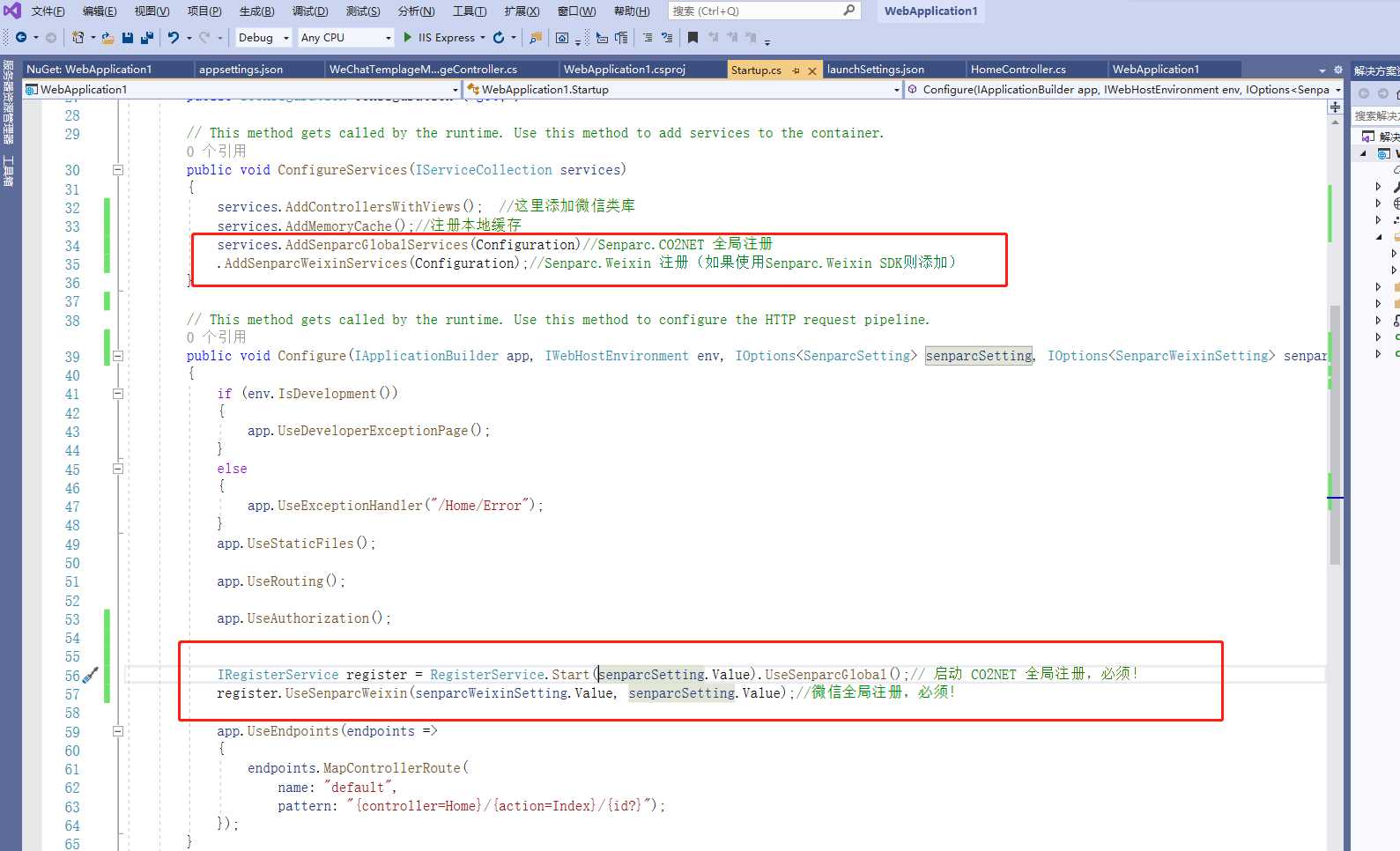
Task: Click Solution Explorer forward navigation icon
Action: pyautogui.click(x=1383, y=93)
